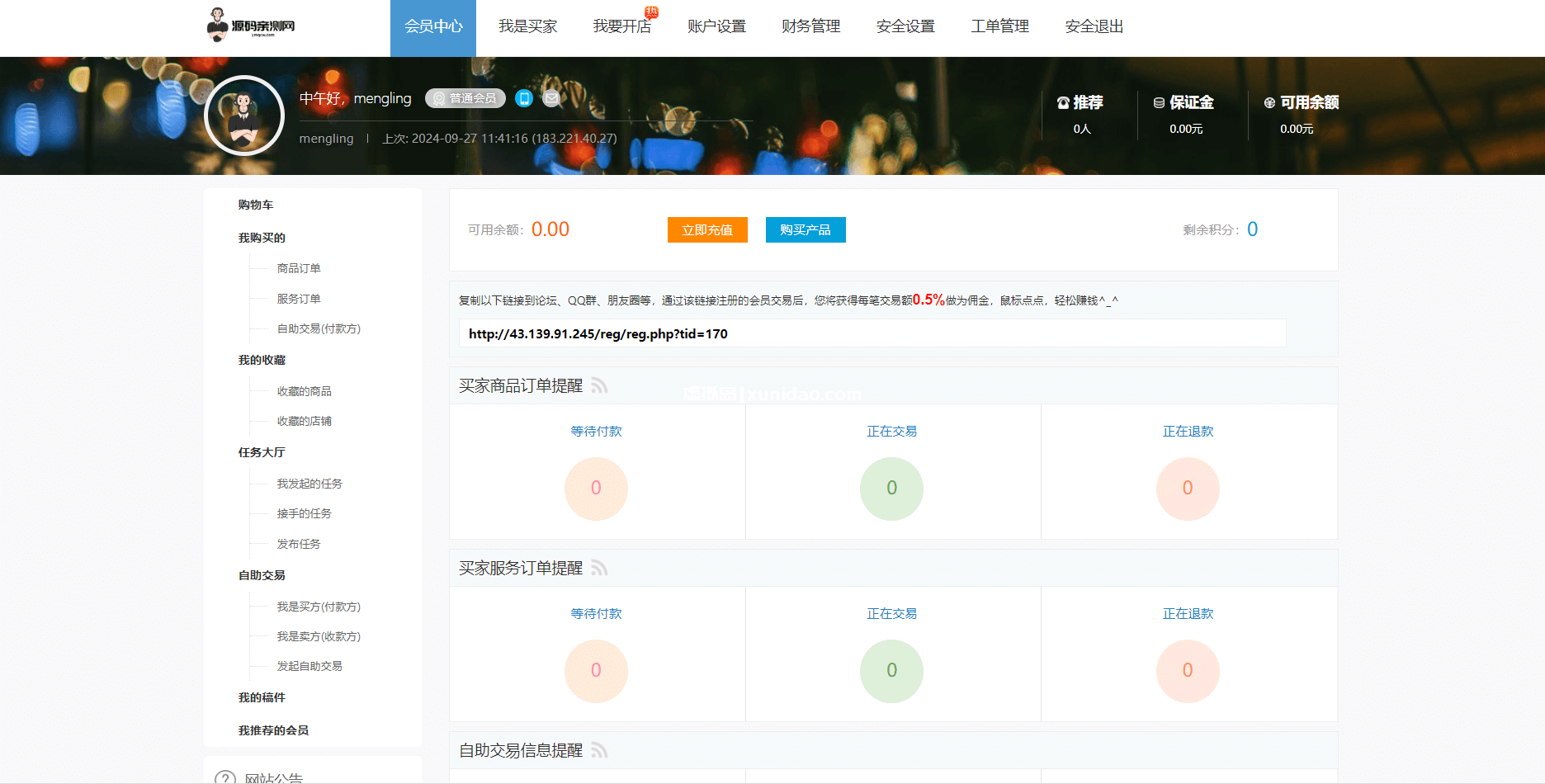1545x784 pixels.
Task: Click the 推荐 referral phone icon
Action: coord(1062,102)
